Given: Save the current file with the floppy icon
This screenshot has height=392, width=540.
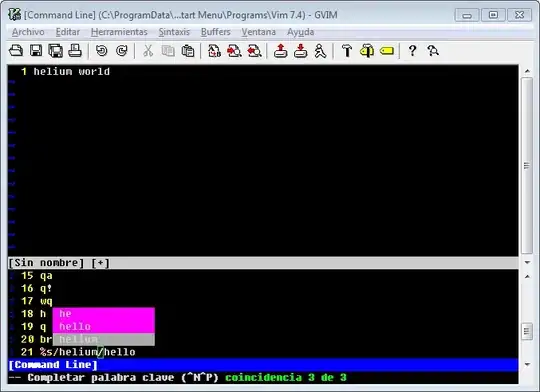Looking at the screenshot, I should point(36,51).
